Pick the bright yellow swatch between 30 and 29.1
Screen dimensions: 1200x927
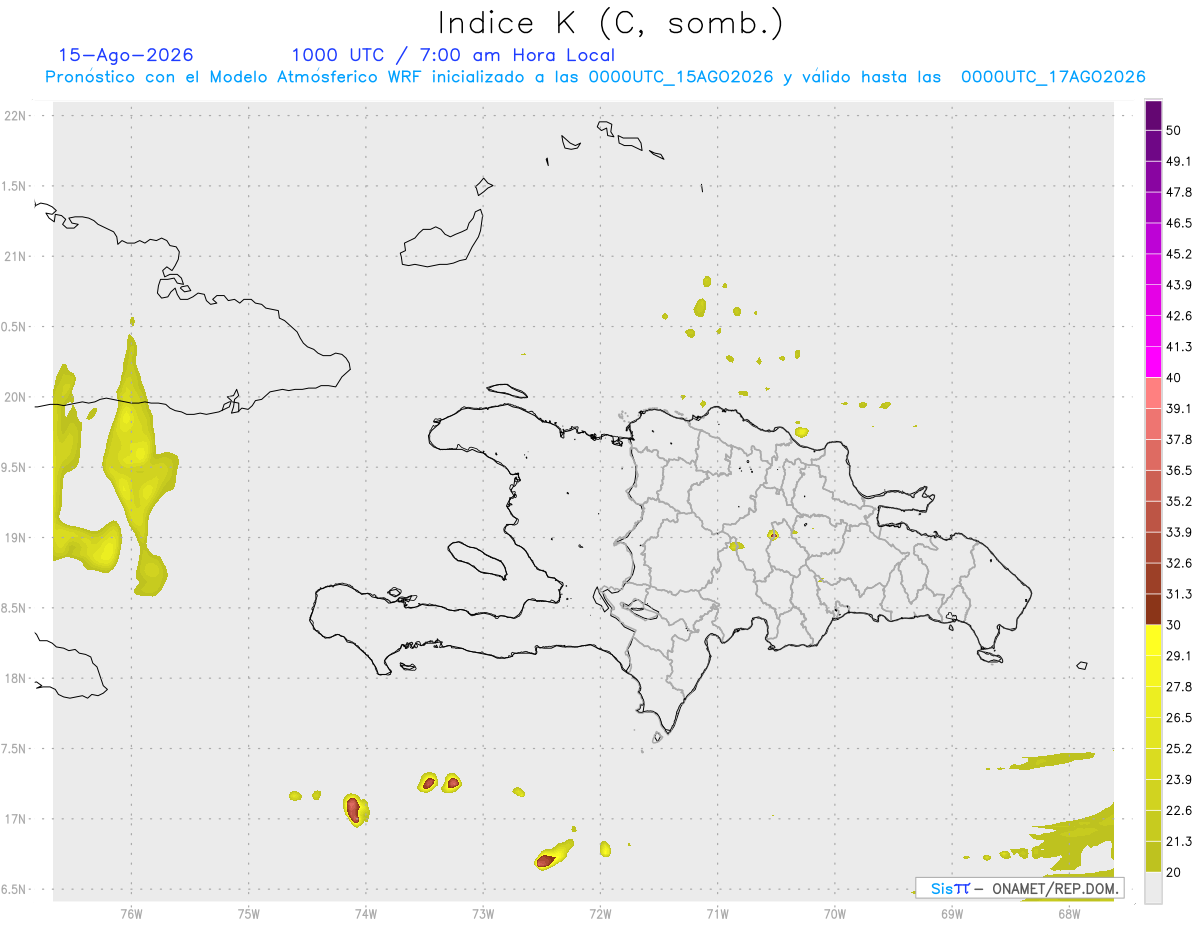(1153, 640)
